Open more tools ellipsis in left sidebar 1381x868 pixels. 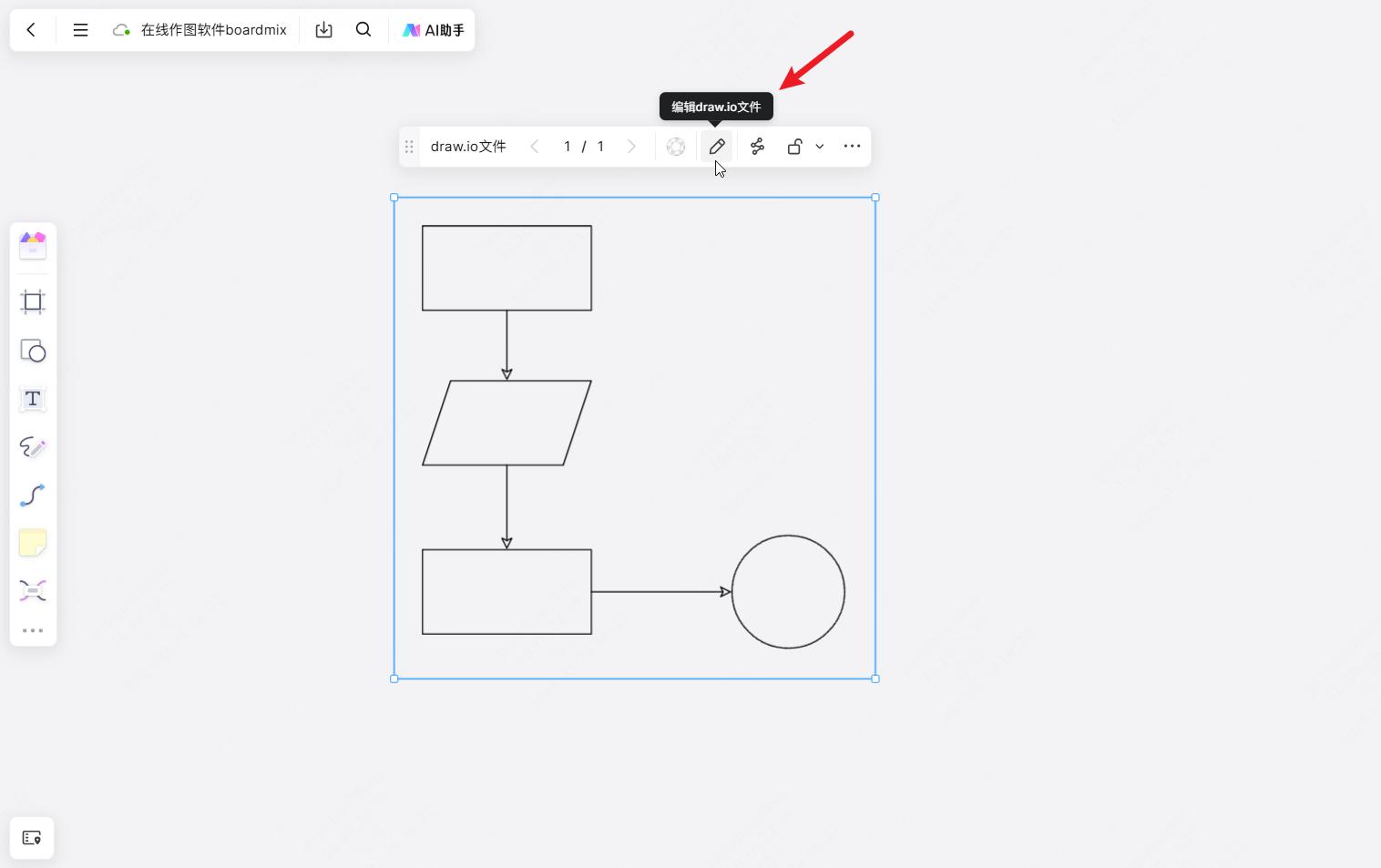pos(33,630)
